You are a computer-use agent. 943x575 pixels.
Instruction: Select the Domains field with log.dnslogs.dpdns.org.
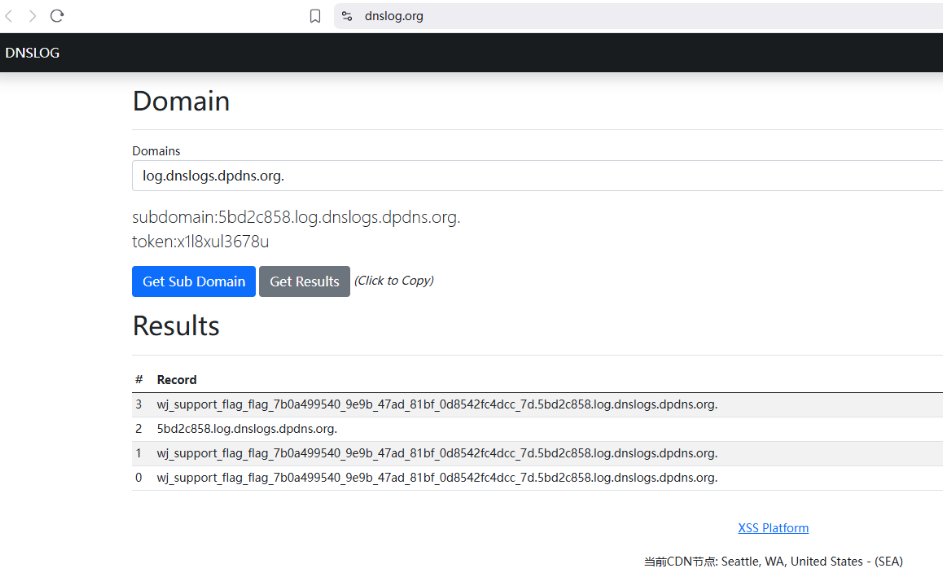point(537,176)
